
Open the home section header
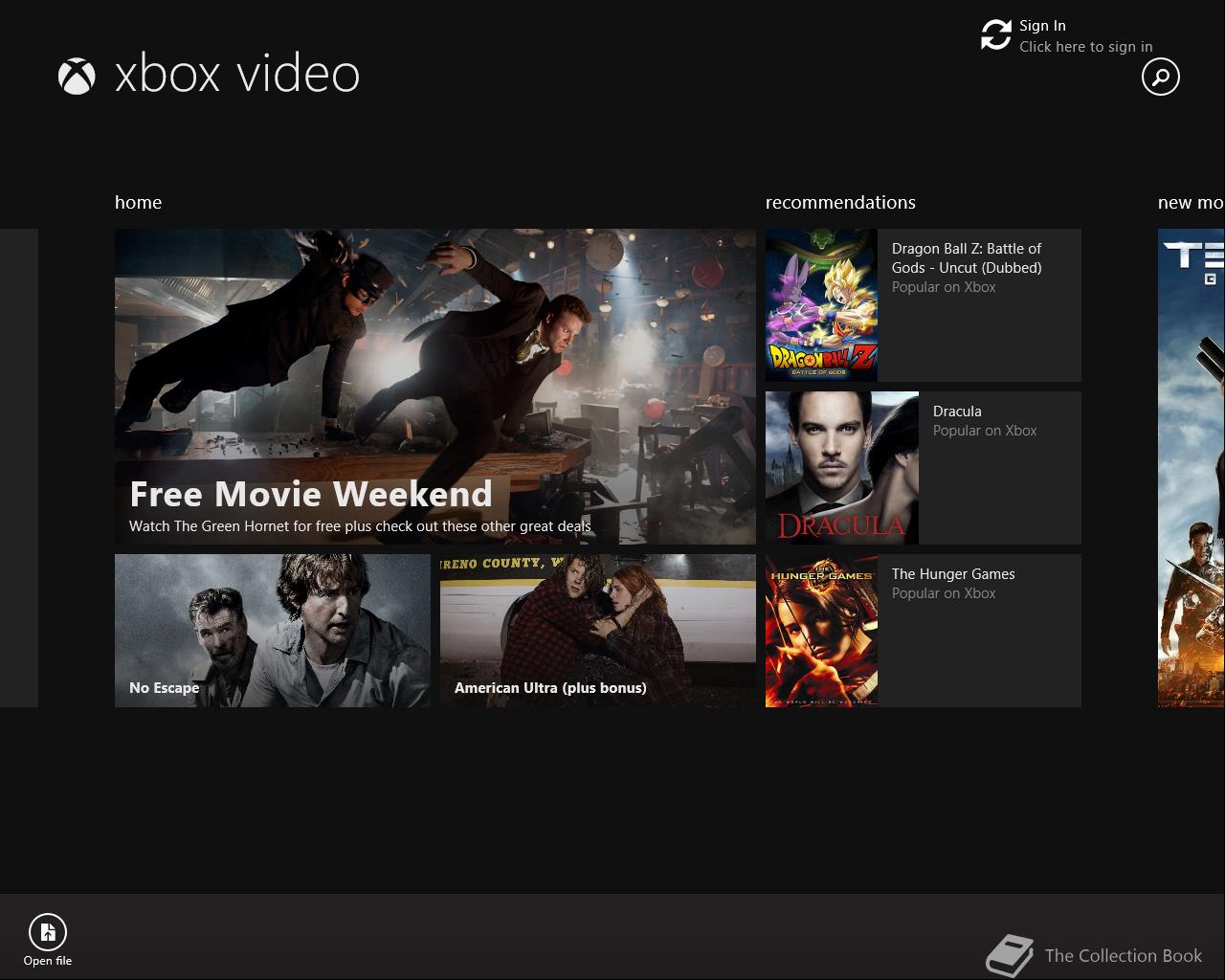click(x=138, y=202)
